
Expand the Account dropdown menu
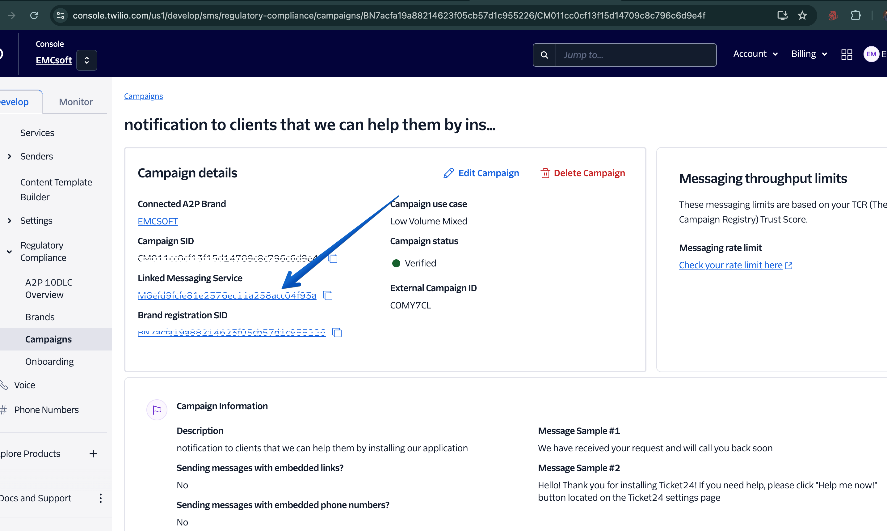pyautogui.click(x=755, y=54)
